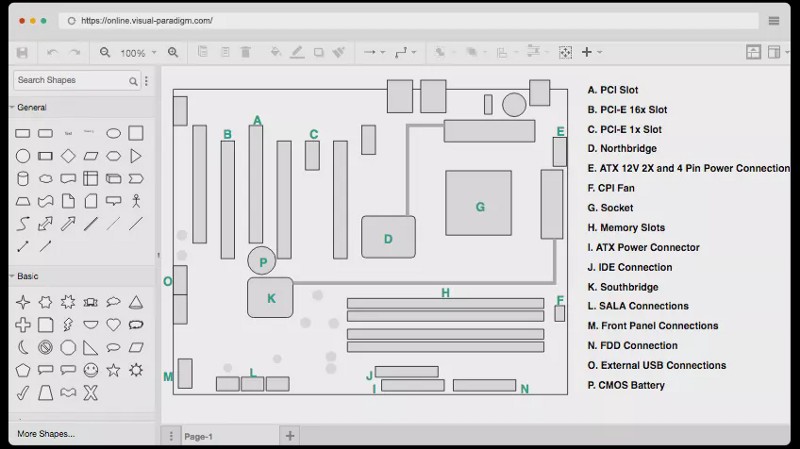Select the actor stick figure shape
Screen dimensions: 800x449
[x=136, y=201]
